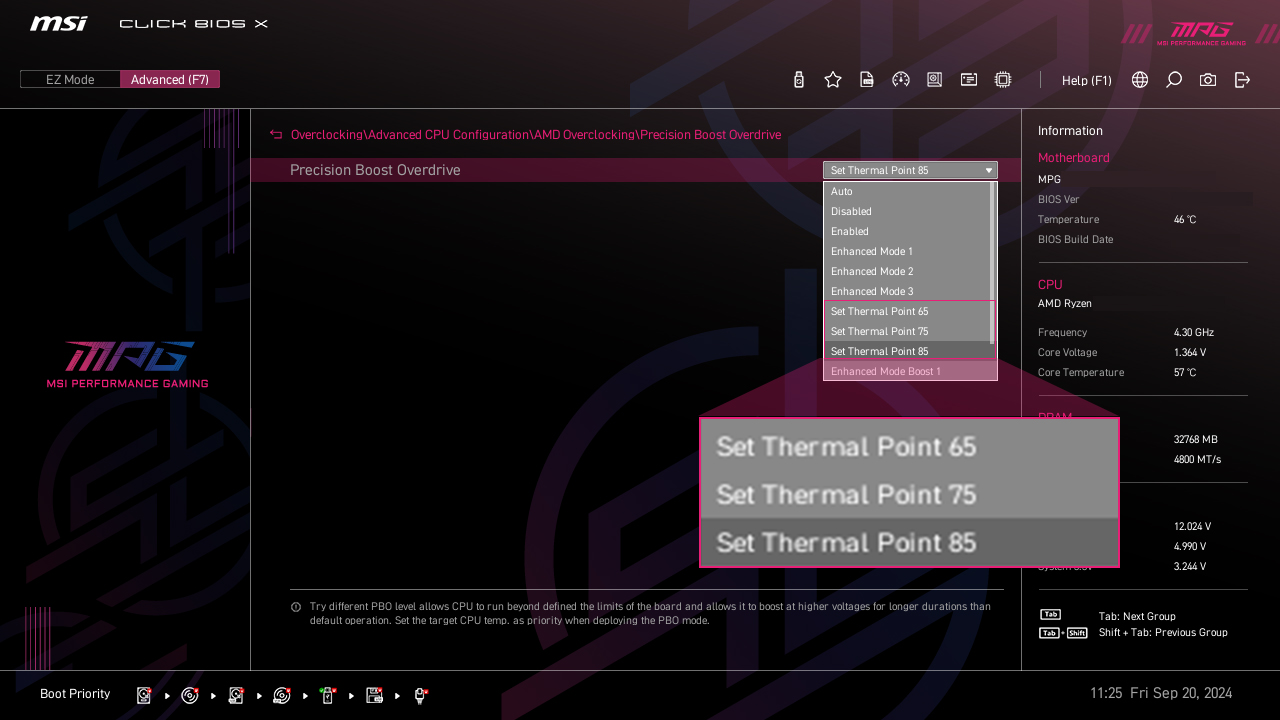Open the hardware monitor gauge icon
1280x720 pixels.
coord(901,80)
